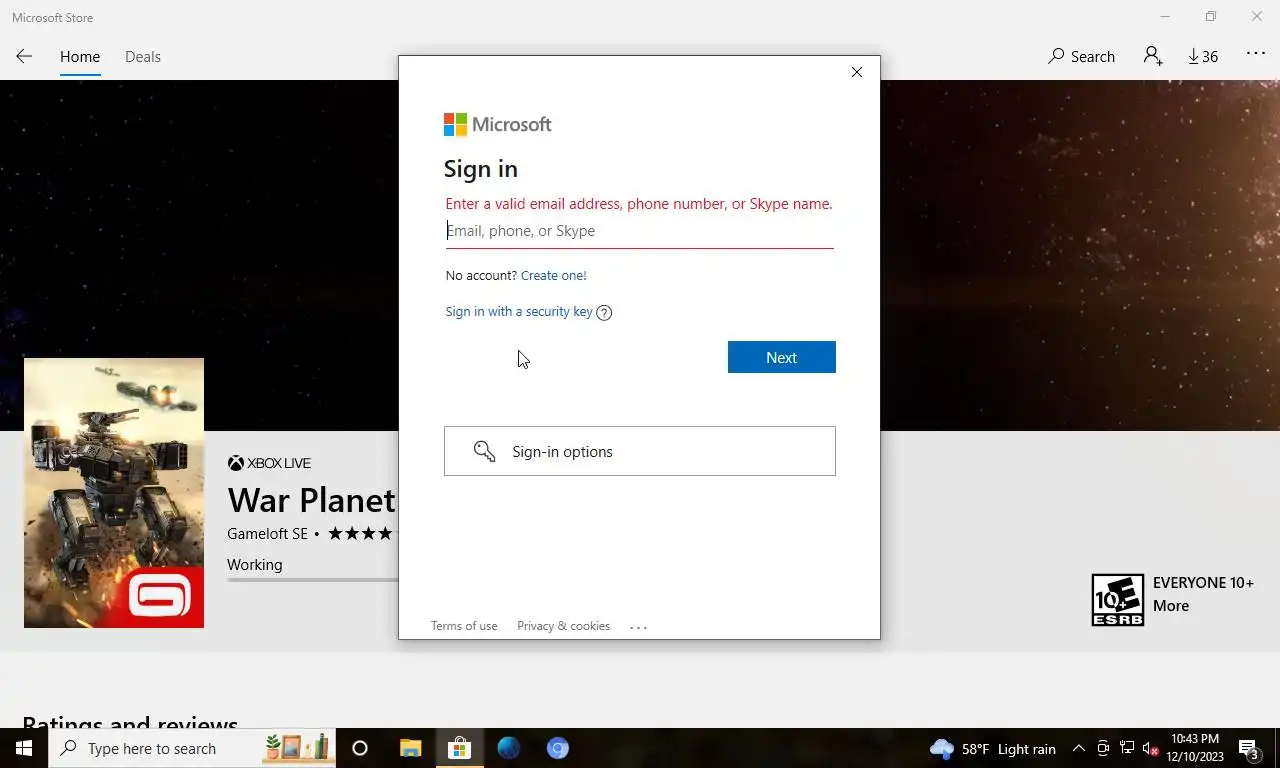Viewport: 1280px width, 768px height.
Task: Click the taskbar Type here to search box
Action: point(192,748)
